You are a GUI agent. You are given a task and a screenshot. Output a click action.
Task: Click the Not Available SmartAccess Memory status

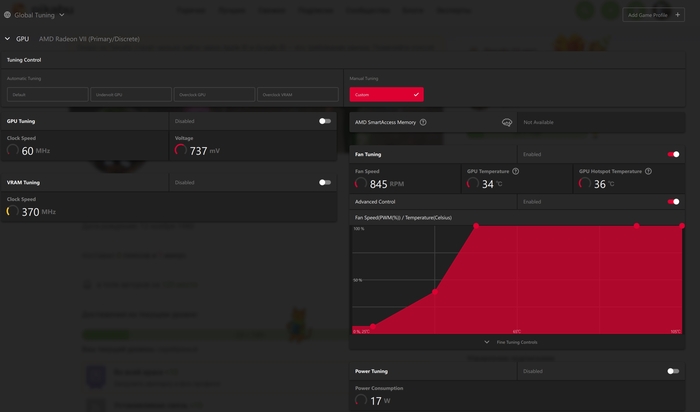click(538, 122)
